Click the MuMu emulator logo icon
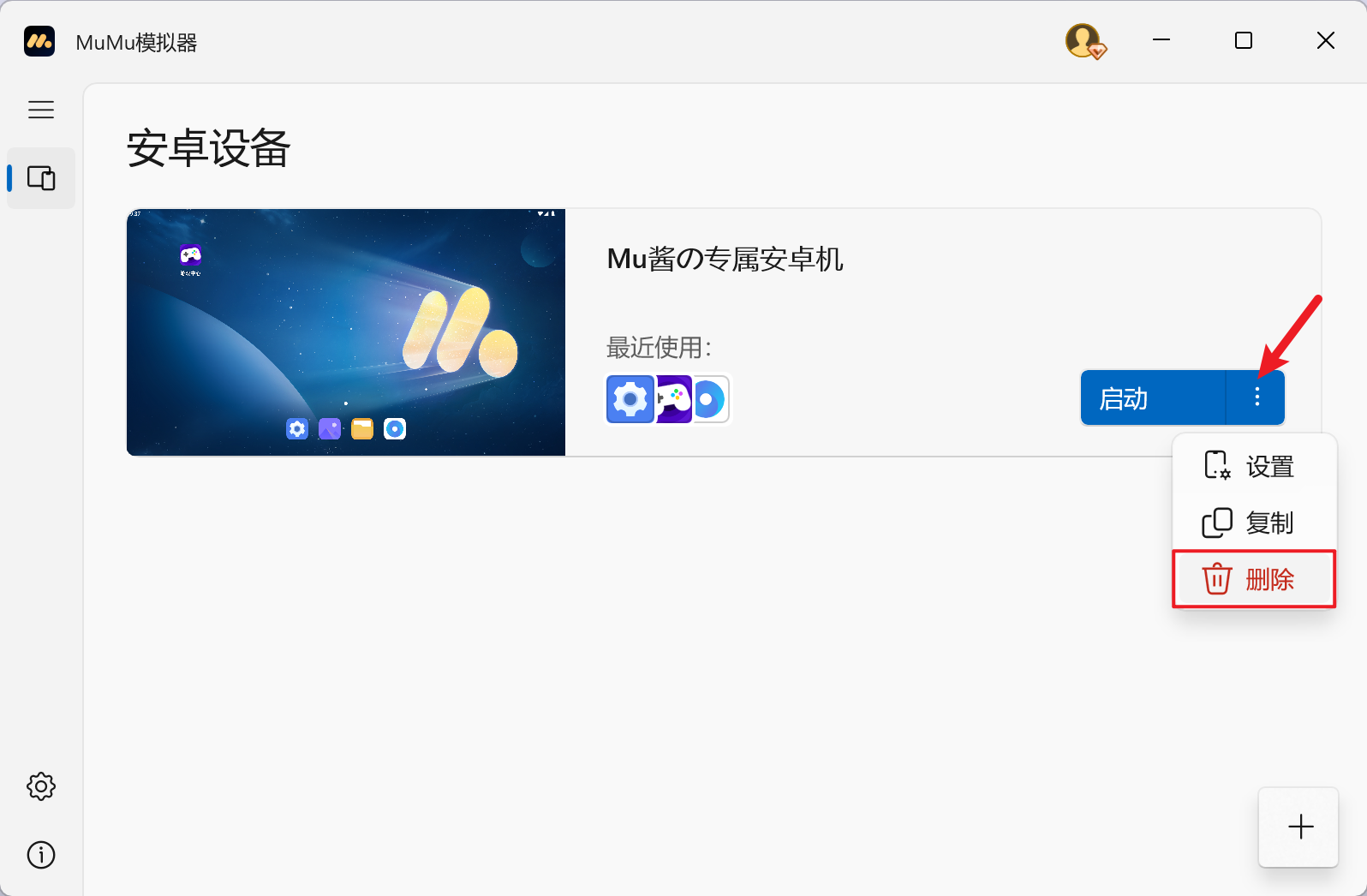Viewport: 1367px width, 896px height. pos(39,41)
